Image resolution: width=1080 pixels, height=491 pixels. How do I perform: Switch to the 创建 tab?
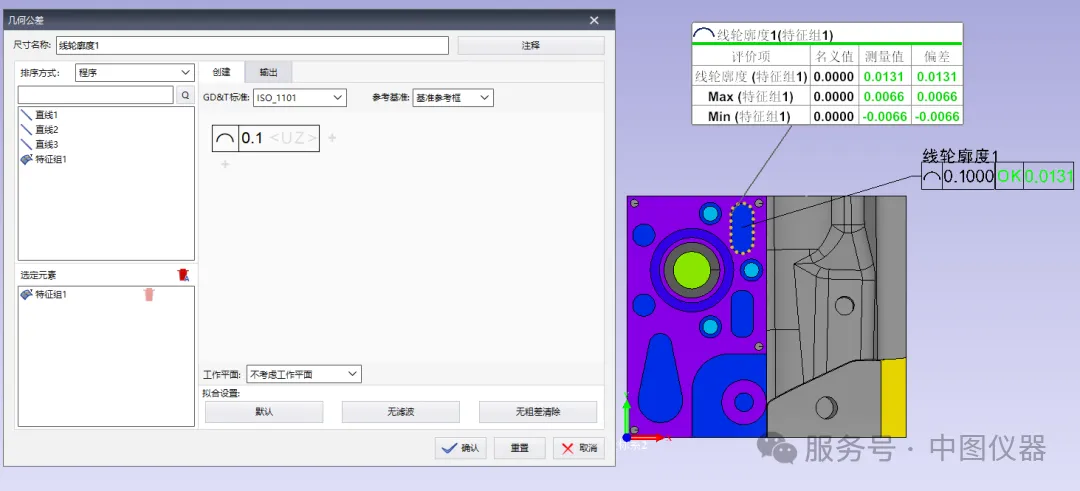222,72
